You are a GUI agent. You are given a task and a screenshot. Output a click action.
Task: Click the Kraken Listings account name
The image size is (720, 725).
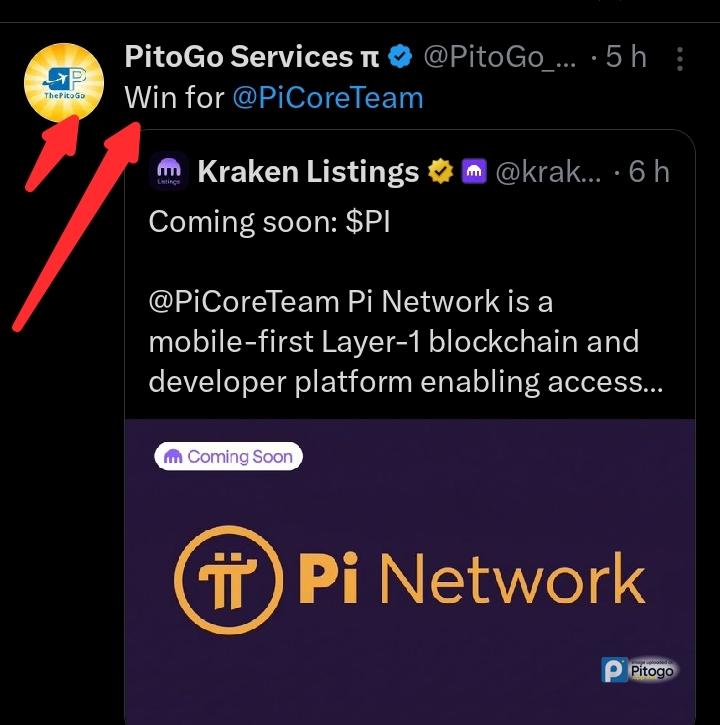pyautogui.click(x=308, y=172)
